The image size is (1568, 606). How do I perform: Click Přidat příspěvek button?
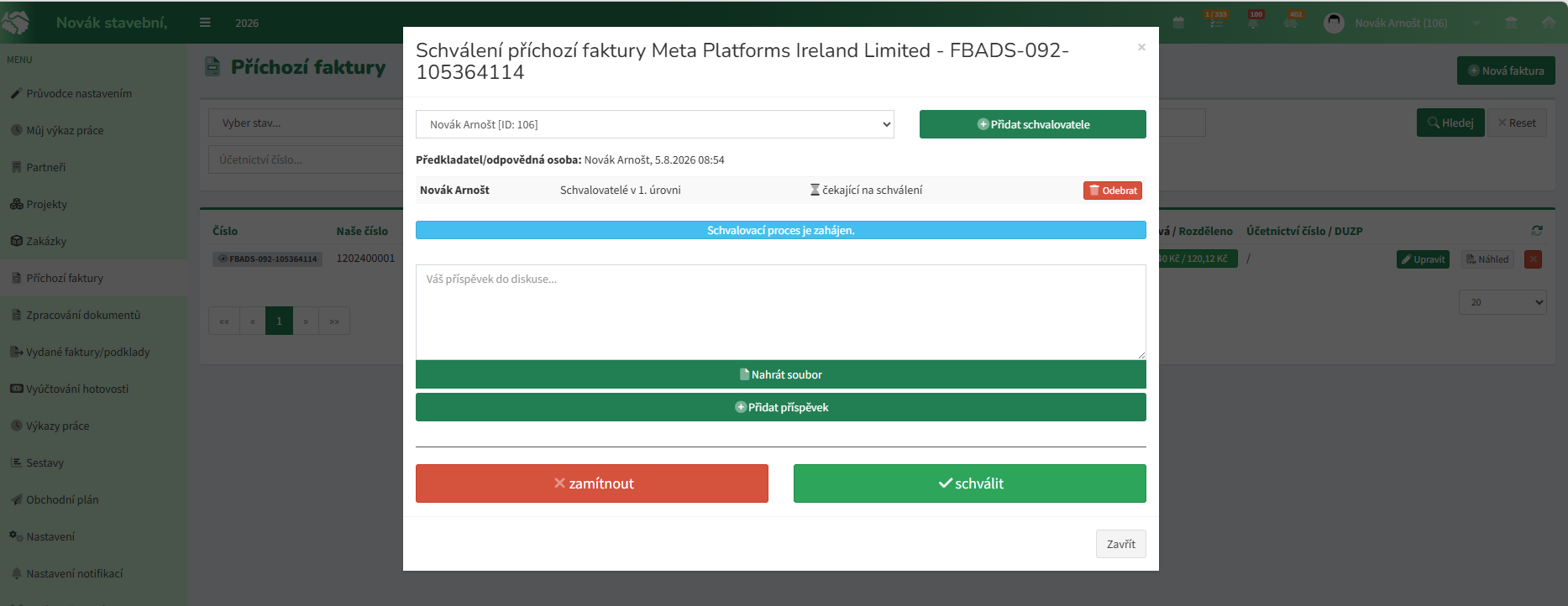coord(781,407)
